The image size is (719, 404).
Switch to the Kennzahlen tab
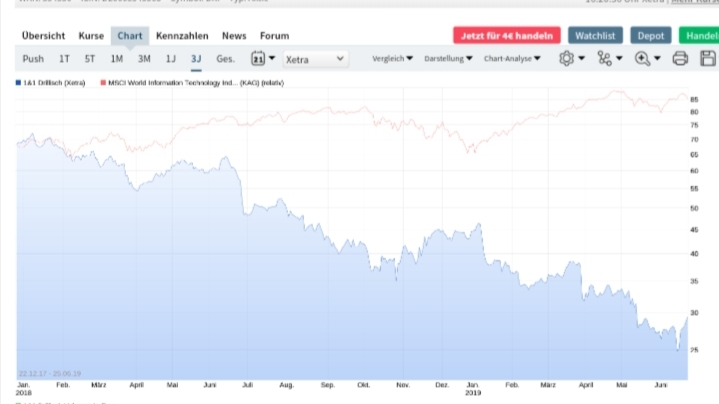(182, 35)
